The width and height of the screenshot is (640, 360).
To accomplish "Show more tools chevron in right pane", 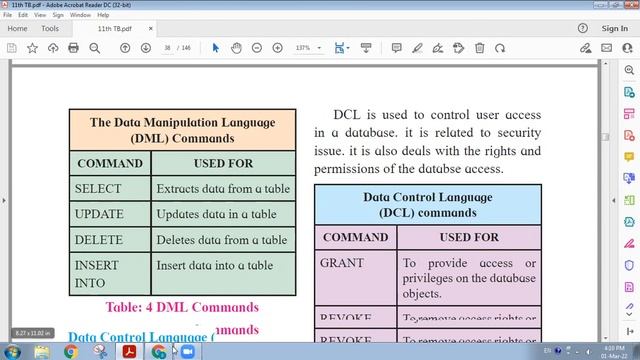I will tap(629, 314).
